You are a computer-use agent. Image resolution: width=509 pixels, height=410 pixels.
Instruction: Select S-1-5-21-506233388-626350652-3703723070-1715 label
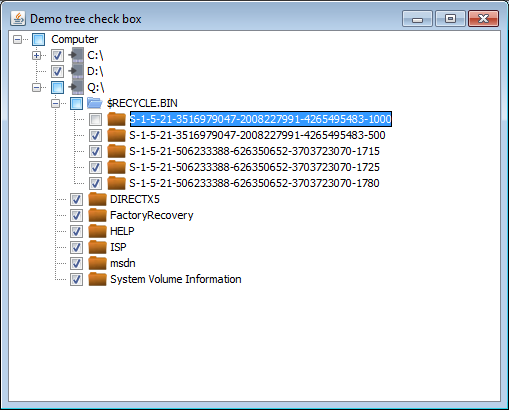(254, 151)
